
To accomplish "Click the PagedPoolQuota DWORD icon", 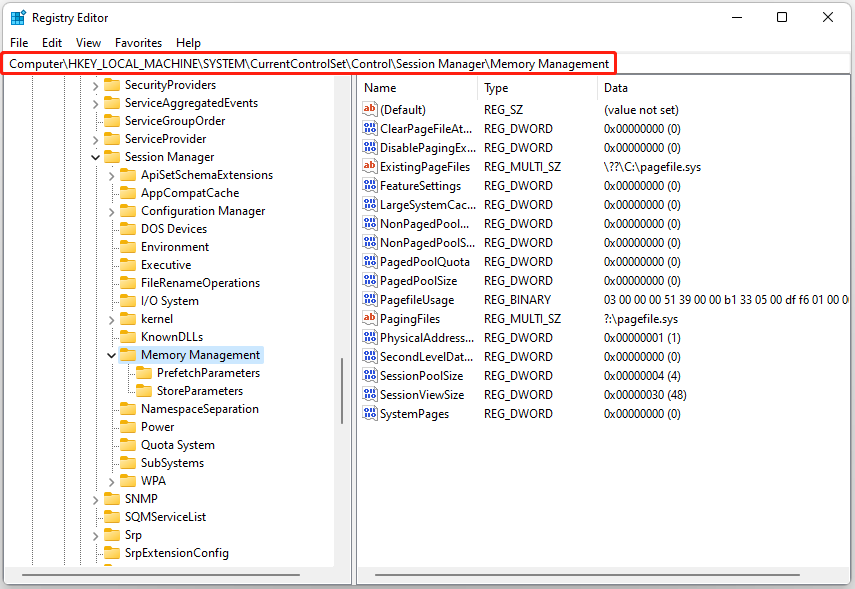I will click(370, 261).
